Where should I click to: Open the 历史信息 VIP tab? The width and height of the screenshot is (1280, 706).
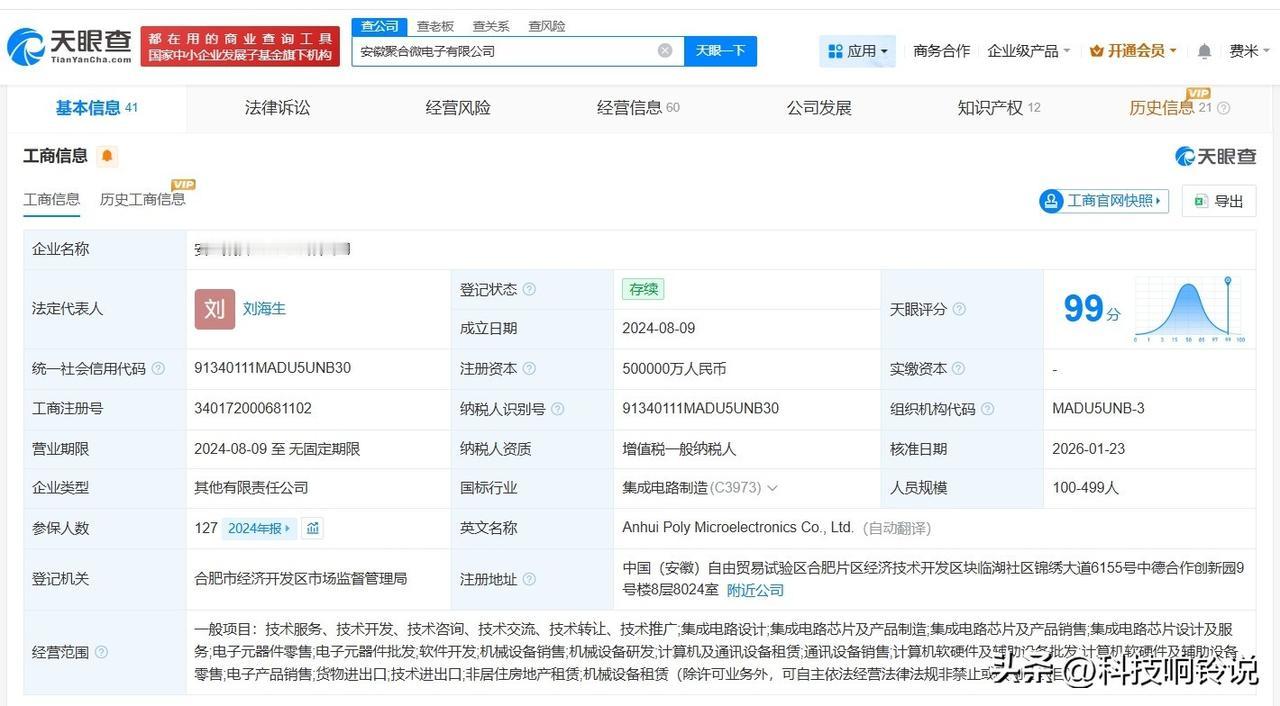tap(1170, 108)
